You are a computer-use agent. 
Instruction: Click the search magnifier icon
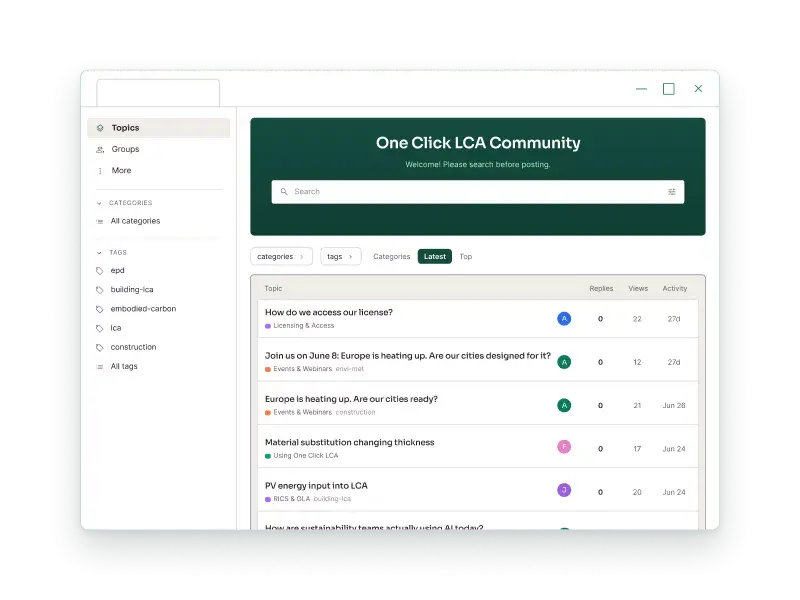pos(284,192)
